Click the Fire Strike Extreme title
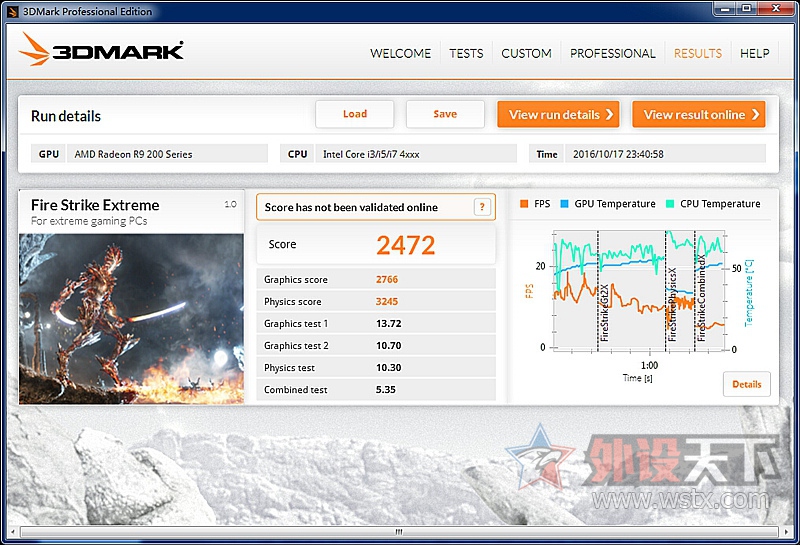 click(95, 205)
